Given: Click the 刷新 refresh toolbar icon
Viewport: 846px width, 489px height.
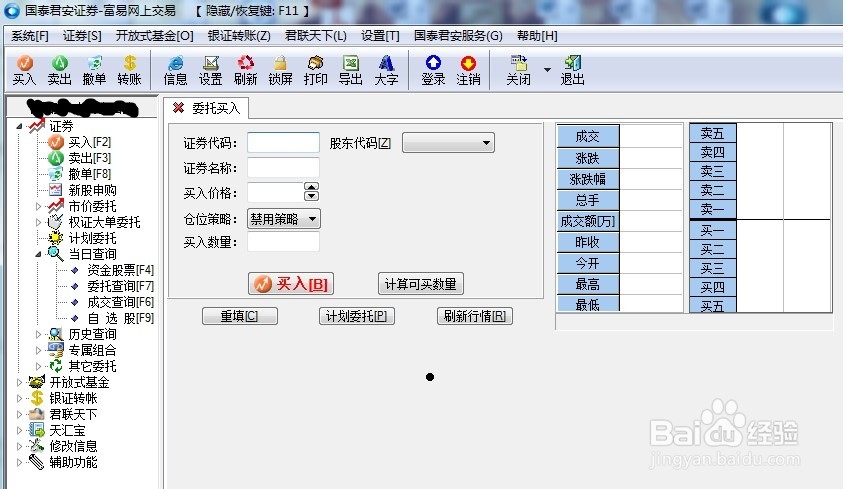Looking at the screenshot, I should point(245,70).
